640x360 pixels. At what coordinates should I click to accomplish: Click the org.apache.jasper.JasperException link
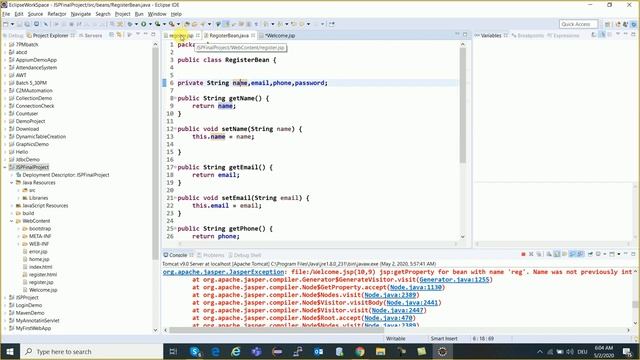point(223,272)
